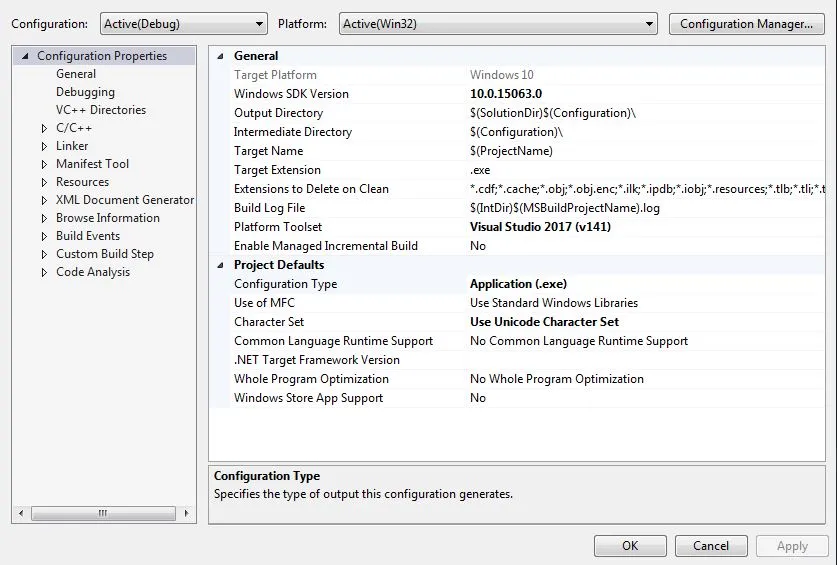This screenshot has height=565, width=837.
Task: Expand the Build Events node
Action: 44,237
